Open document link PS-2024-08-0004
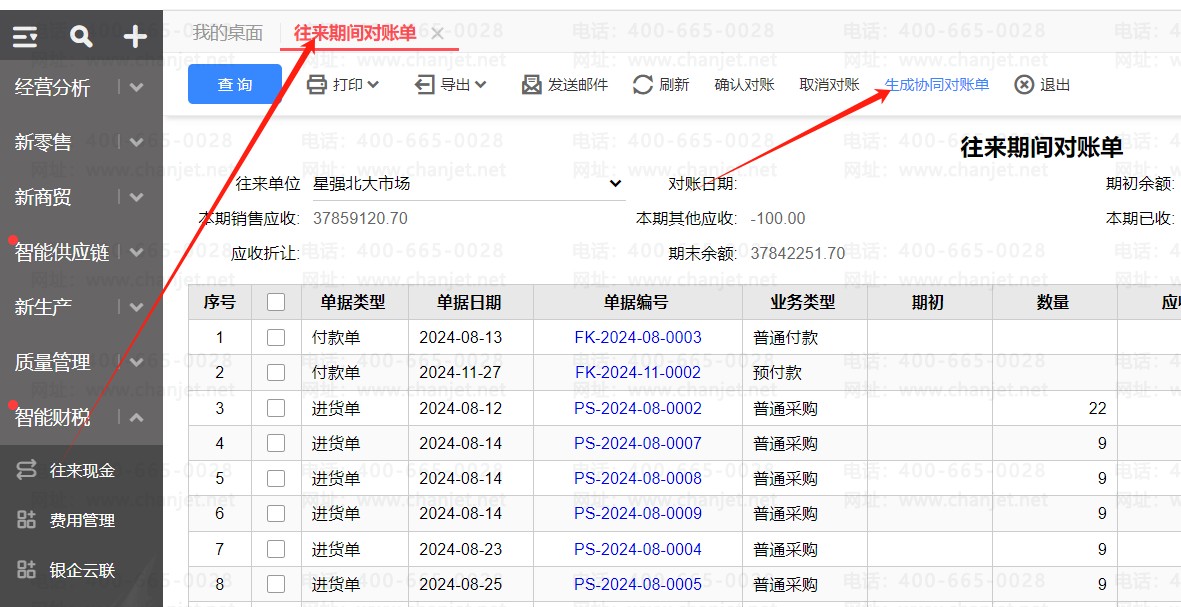1181x607 pixels. tap(638, 549)
